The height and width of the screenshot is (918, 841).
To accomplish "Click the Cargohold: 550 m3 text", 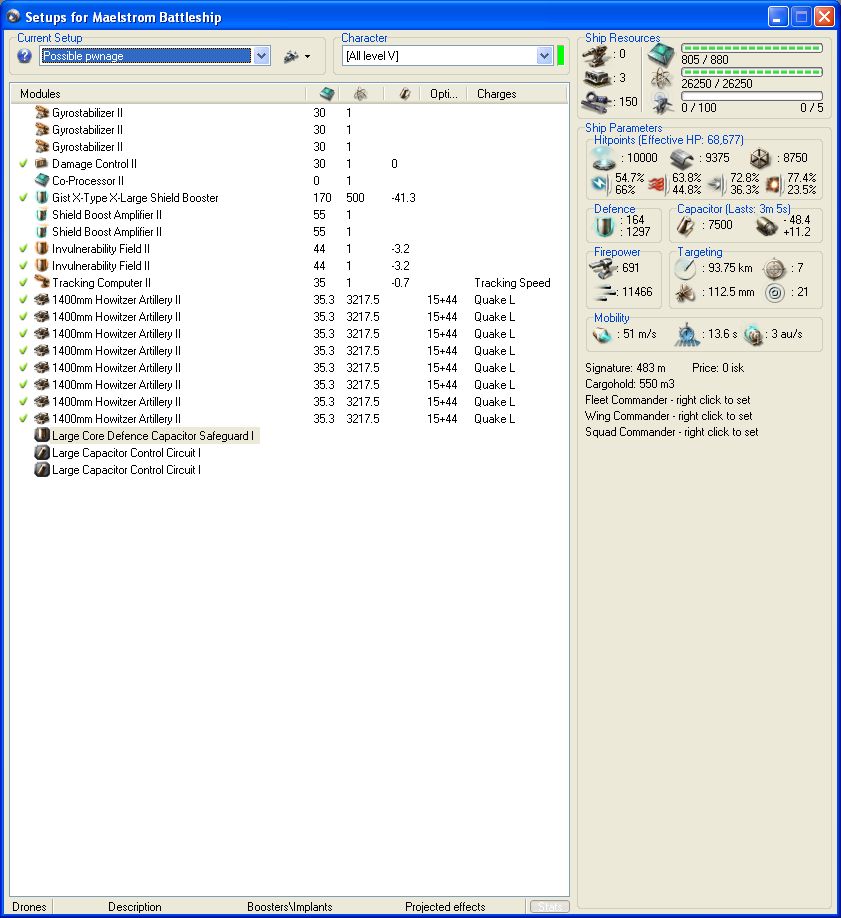I will click(x=630, y=384).
